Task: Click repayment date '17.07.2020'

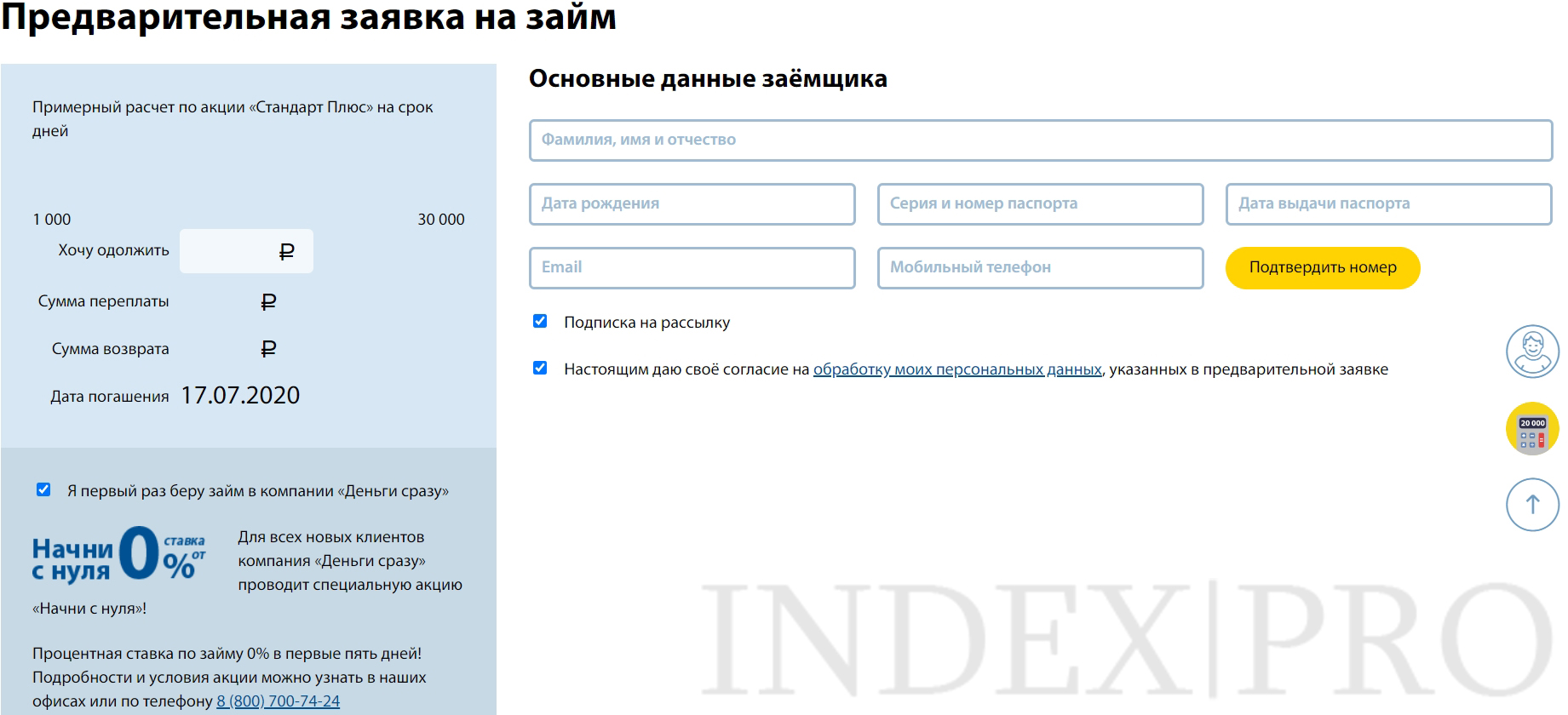Action: coord(240,395)
